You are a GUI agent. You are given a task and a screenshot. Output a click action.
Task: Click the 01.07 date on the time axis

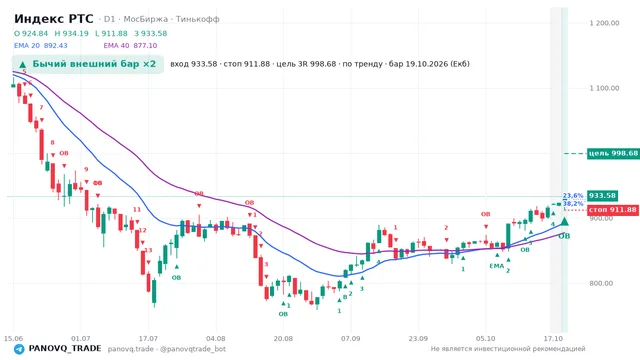[x=80, y=339]
